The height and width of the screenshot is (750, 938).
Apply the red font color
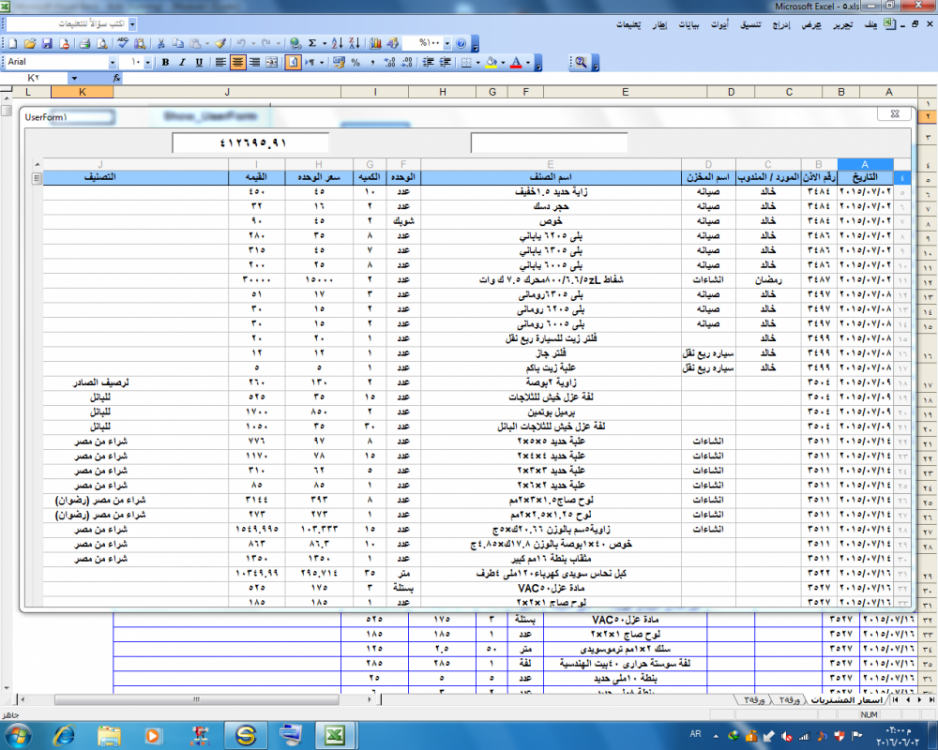point(516,62)
